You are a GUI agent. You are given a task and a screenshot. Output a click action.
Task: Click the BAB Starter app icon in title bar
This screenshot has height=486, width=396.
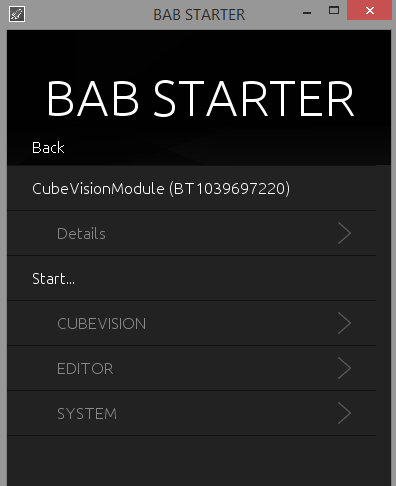click(x=17, y=14)
